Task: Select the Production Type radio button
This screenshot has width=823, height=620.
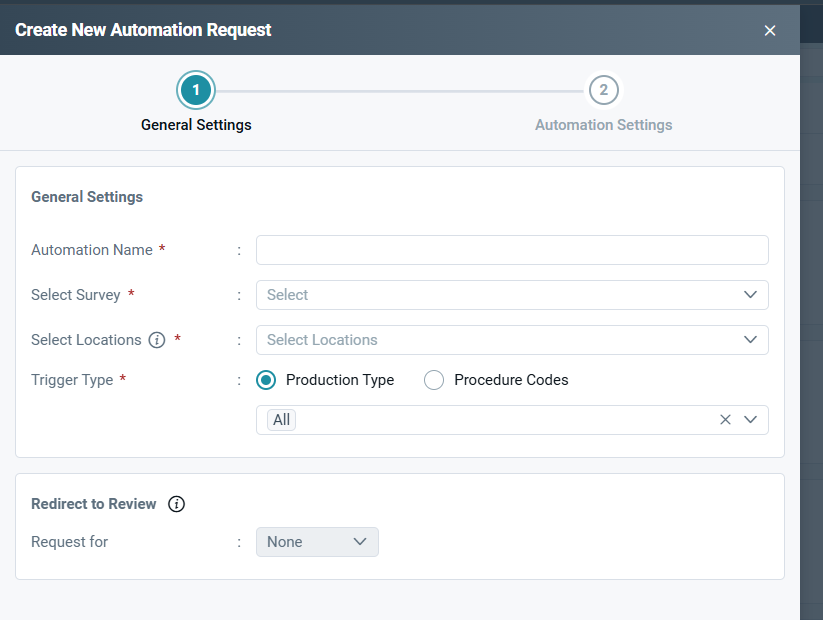Action: click(266, 380)
